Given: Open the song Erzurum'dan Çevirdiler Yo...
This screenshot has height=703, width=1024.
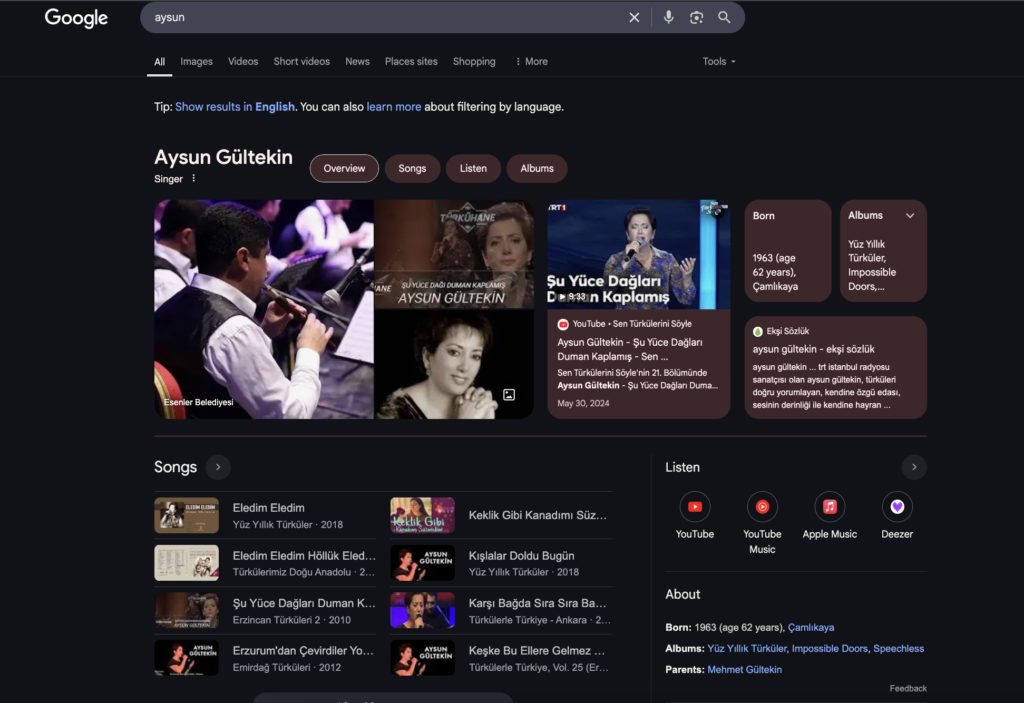Looking at the screenshot, I should [x=265, y=659].
